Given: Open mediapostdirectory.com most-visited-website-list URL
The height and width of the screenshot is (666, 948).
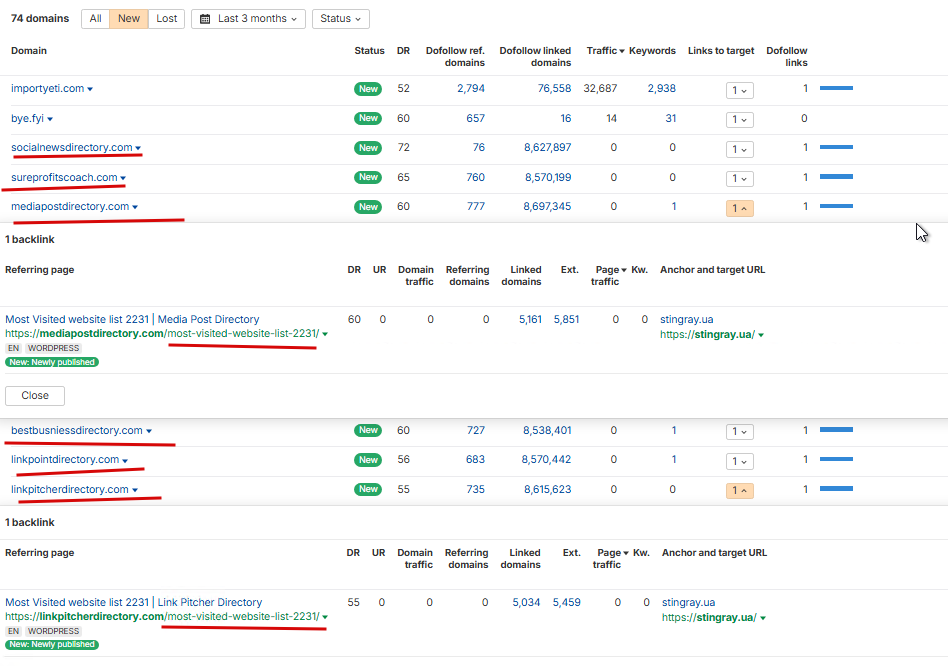Looking at the screenshot, I should pyautogui.click(x=162, y=334).
